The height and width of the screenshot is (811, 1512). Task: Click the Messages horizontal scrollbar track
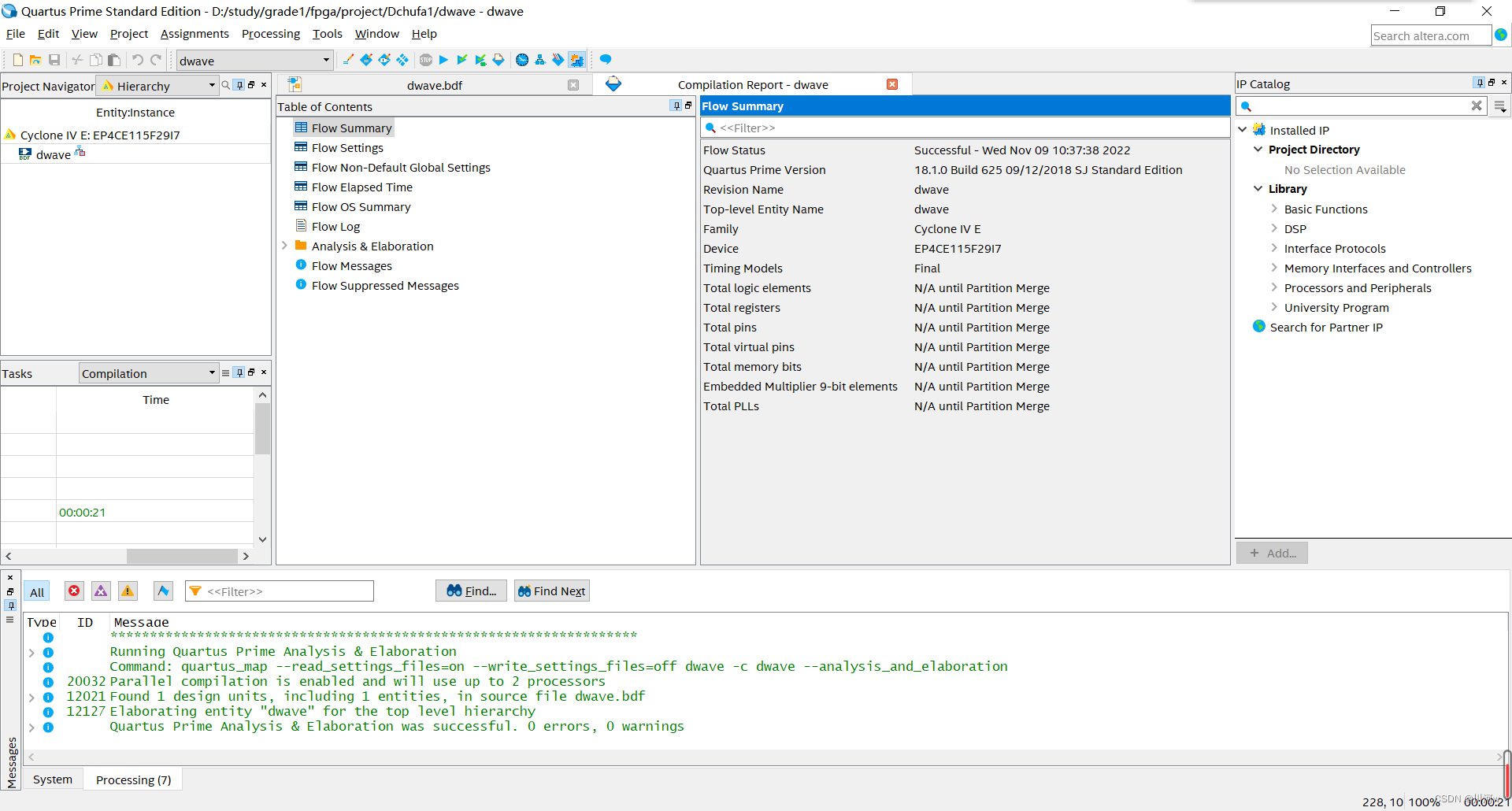point(764,757)
